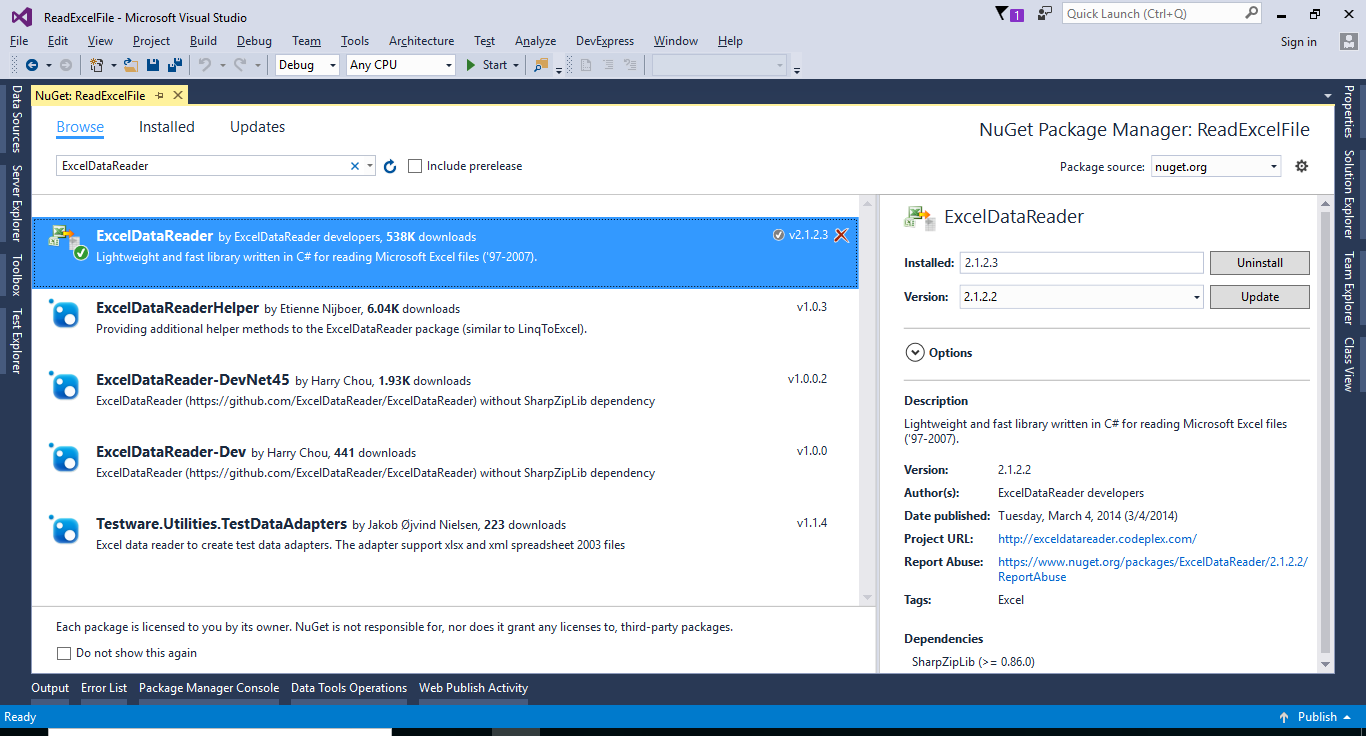Click the Quick Launch magnifier icon
The width and height of the screenshot is (1366, 736).
click(1252, 13)
